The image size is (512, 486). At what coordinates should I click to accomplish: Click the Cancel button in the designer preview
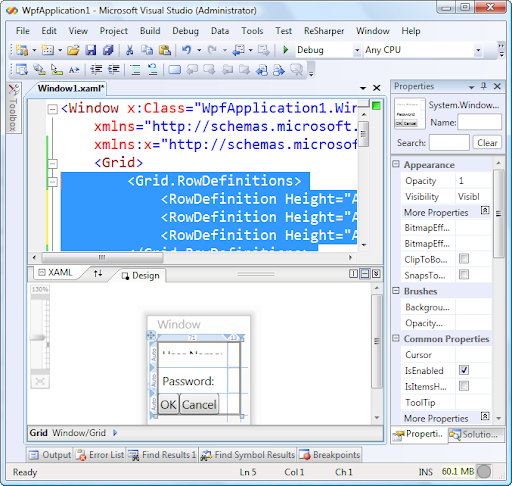(x=199, y=404)
